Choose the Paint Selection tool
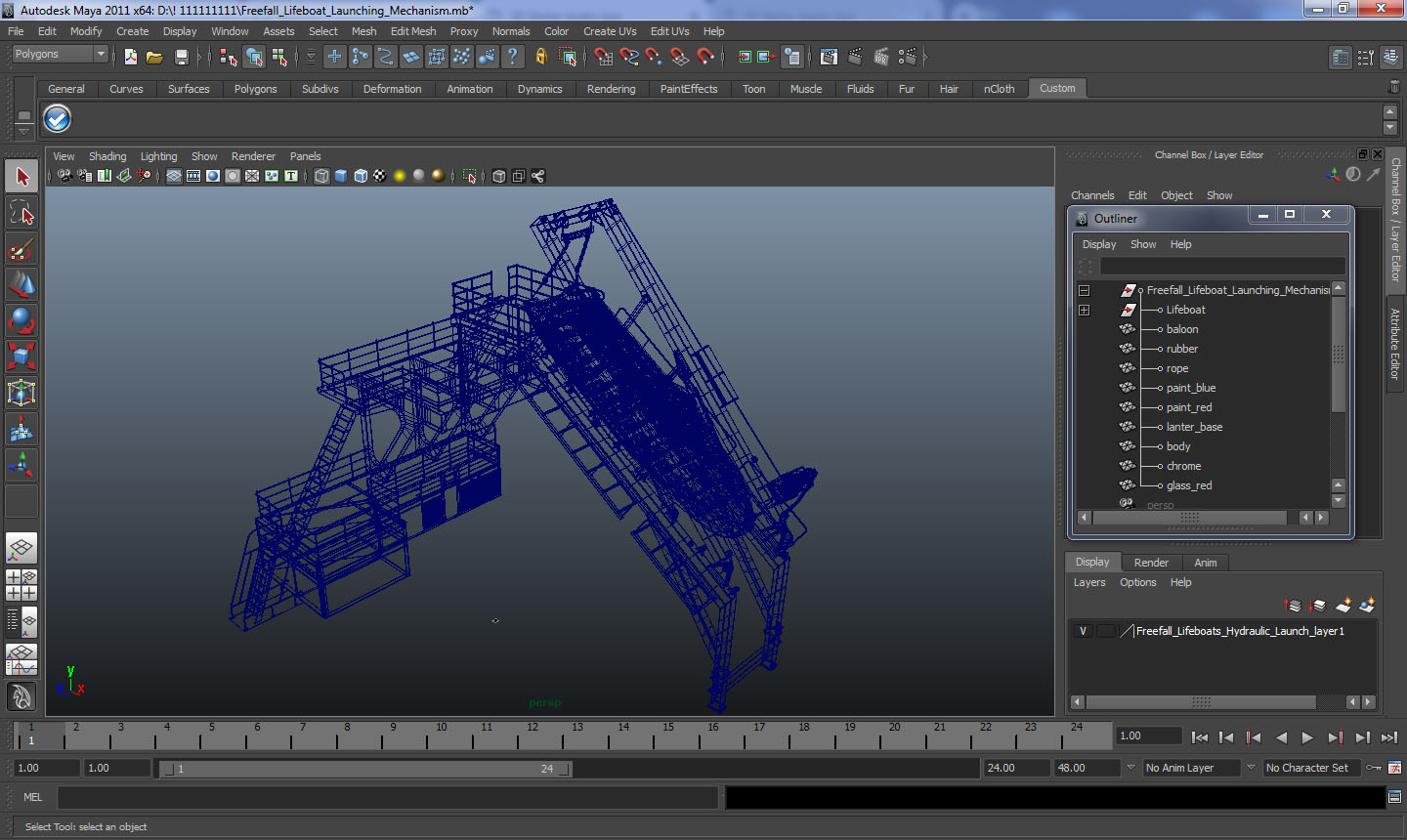 pos(21,249)
